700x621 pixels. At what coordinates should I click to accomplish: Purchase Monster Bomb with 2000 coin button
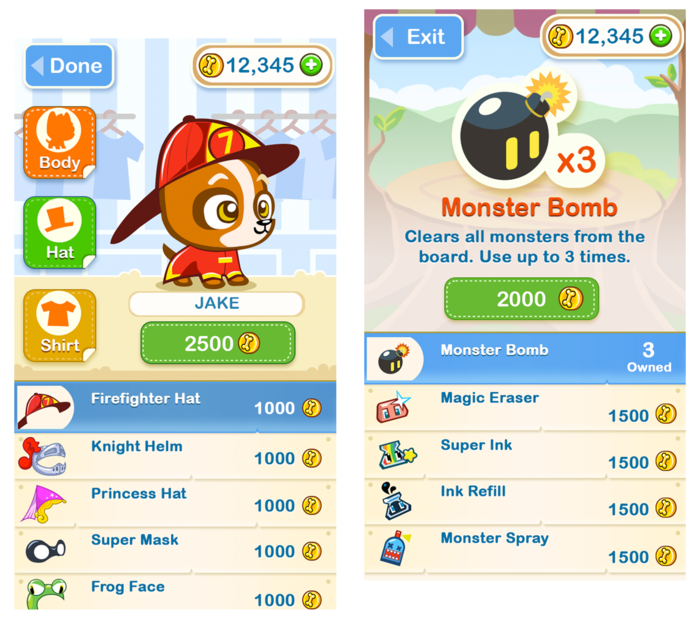coord(521,299)
